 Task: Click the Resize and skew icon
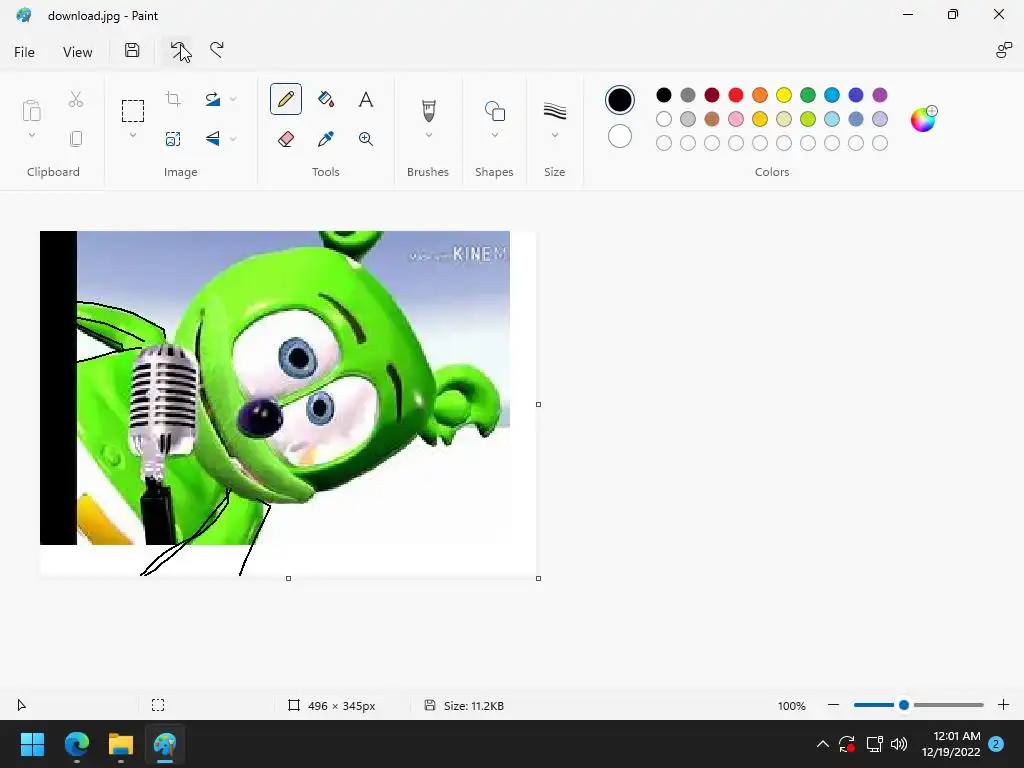[x=173, y=138]
